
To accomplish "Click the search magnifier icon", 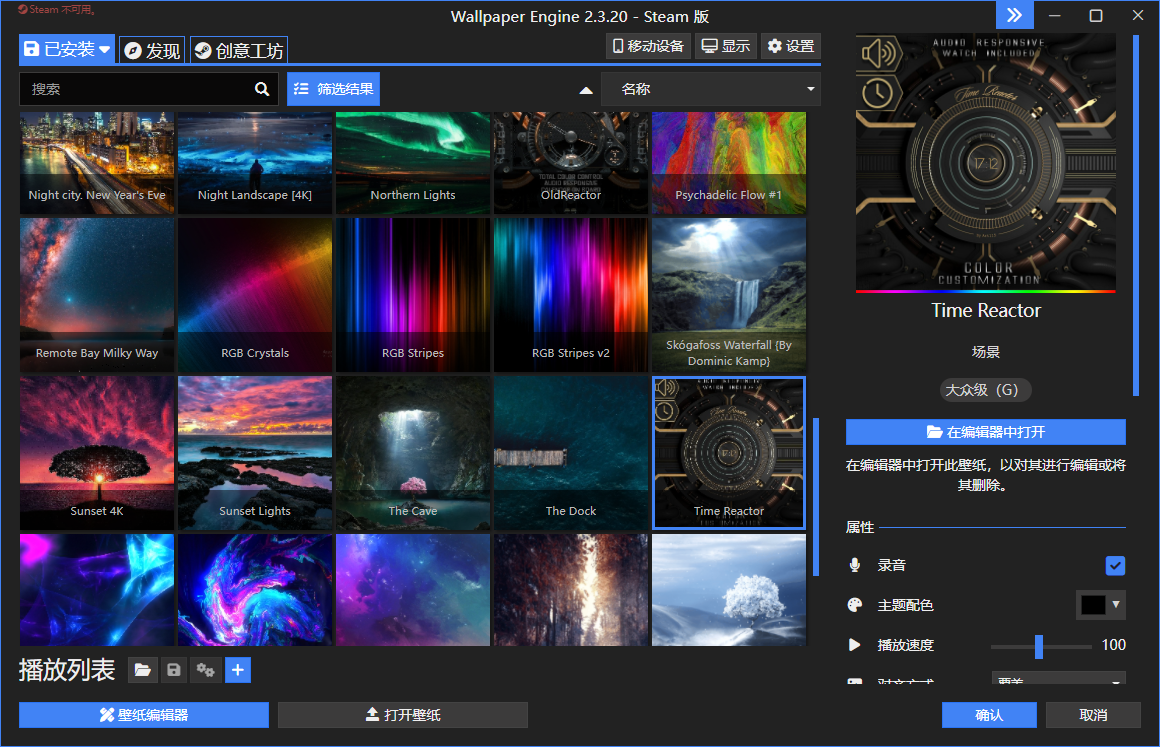I will coord(262,89).
